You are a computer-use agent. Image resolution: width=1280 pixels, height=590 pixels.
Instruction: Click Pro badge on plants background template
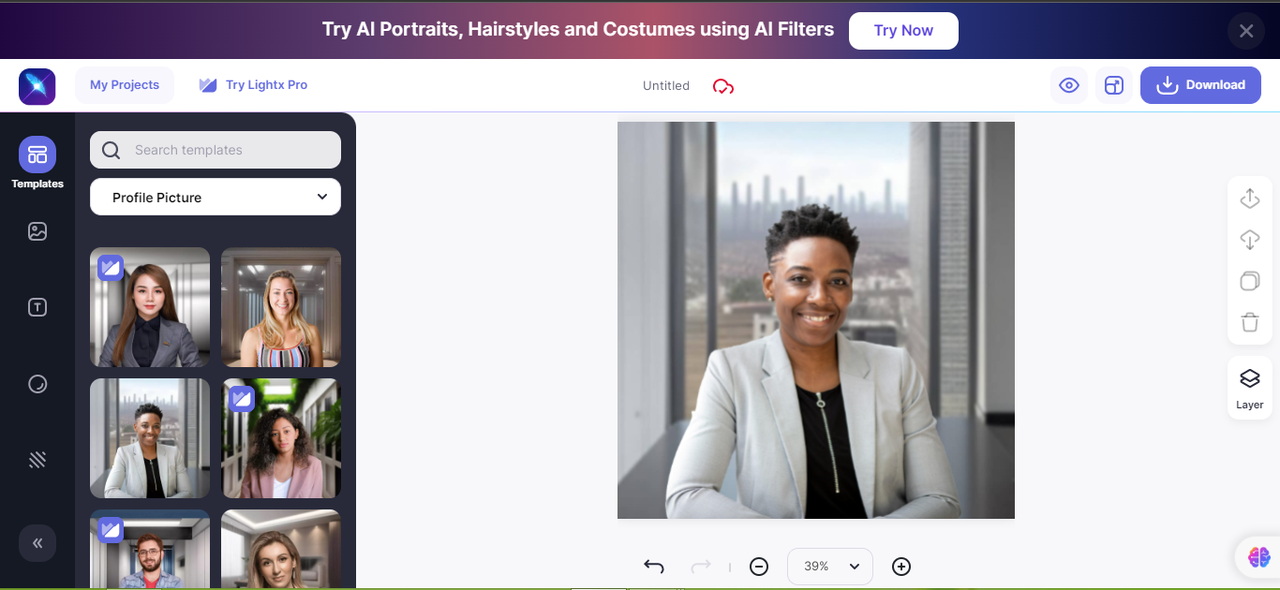pos(241,398)
